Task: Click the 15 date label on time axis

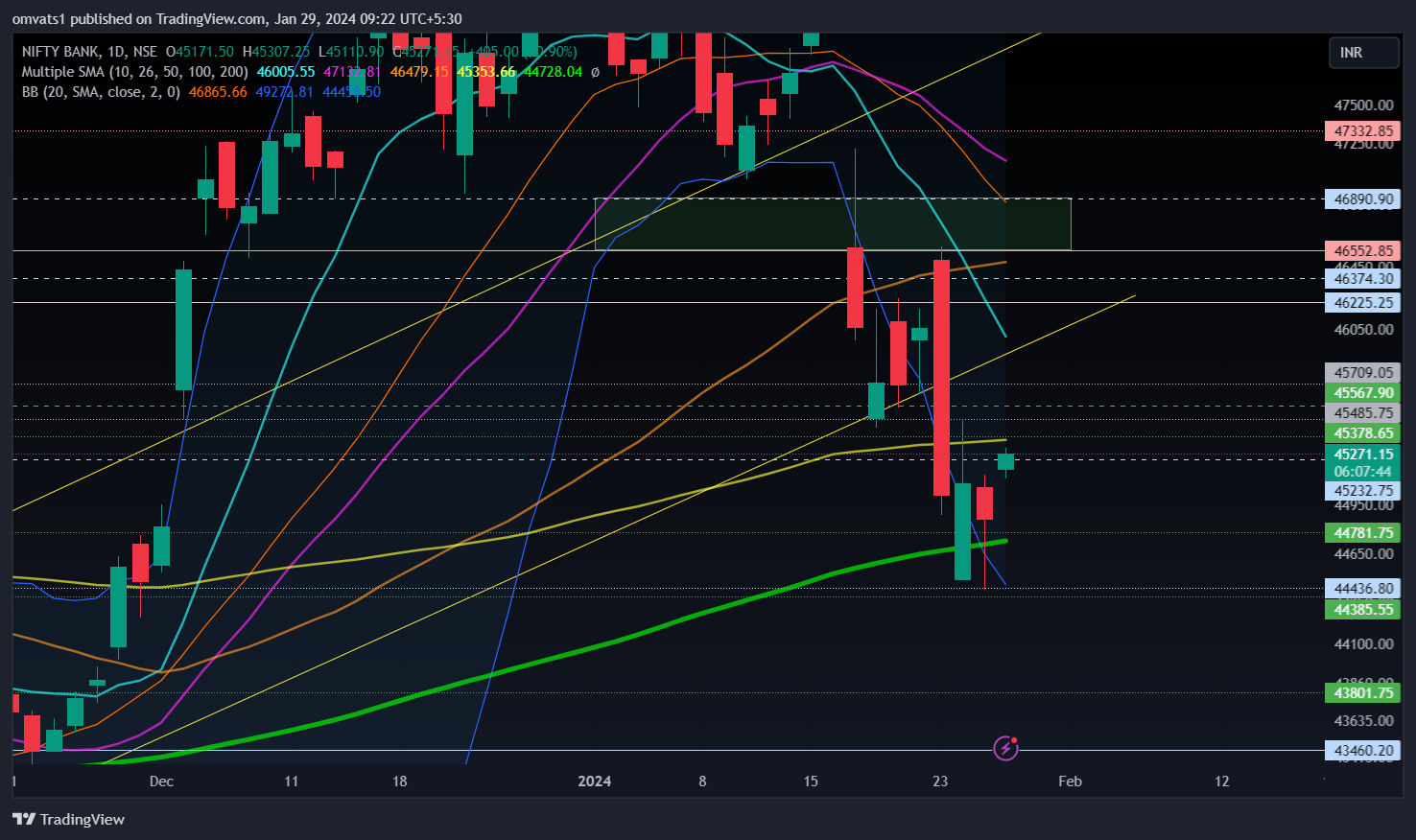Action: (811, 781)
